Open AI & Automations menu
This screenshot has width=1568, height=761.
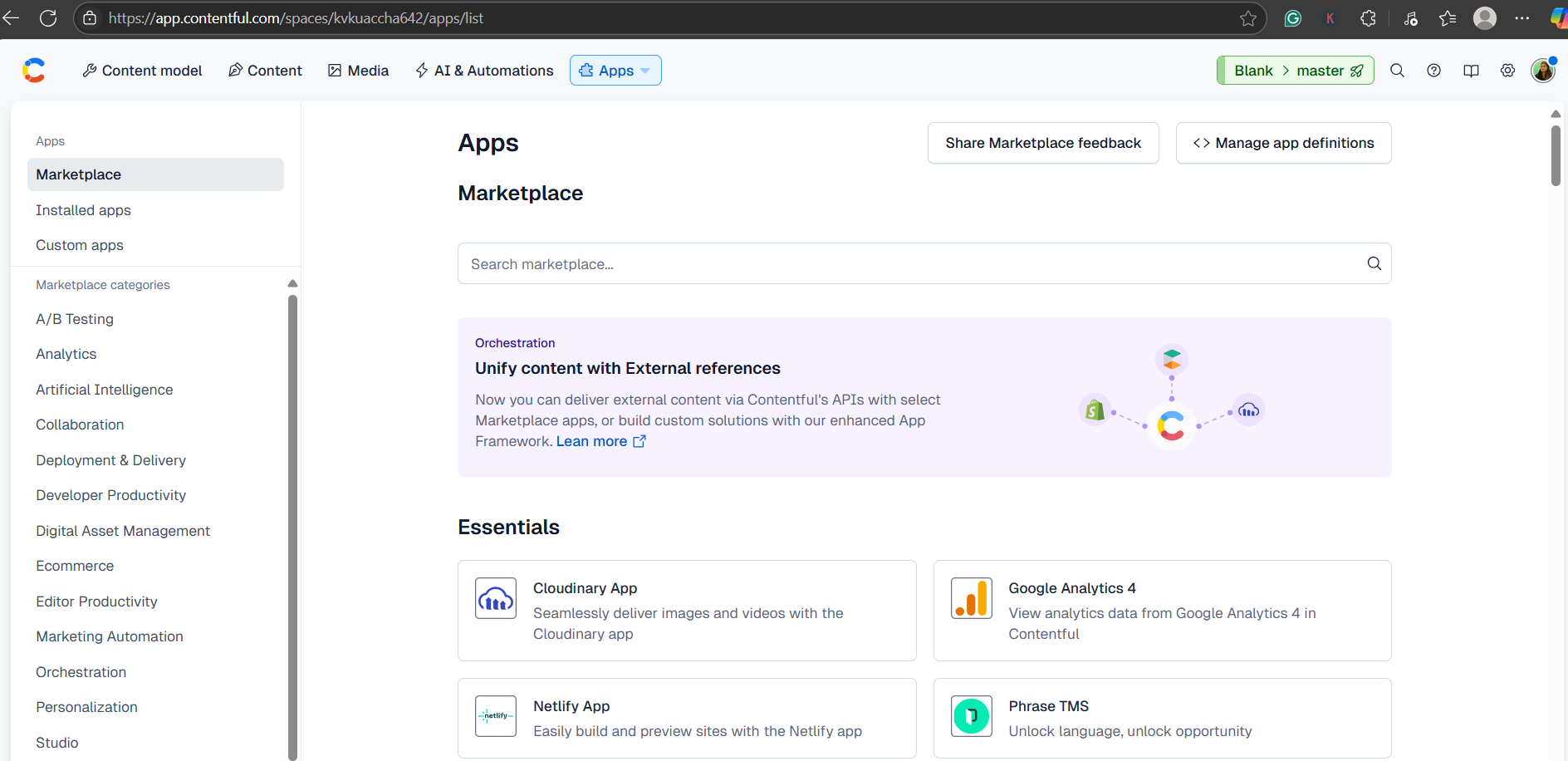[x=484, y=71]
